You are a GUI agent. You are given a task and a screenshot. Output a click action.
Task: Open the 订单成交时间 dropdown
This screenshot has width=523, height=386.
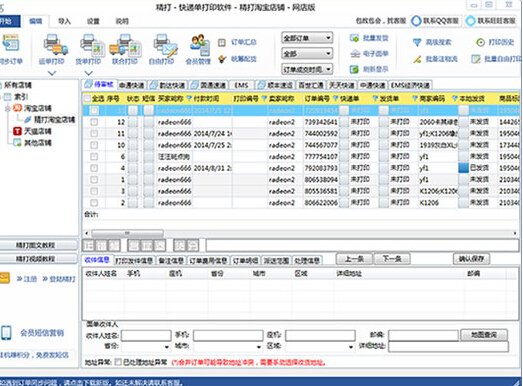coord(307,69)
